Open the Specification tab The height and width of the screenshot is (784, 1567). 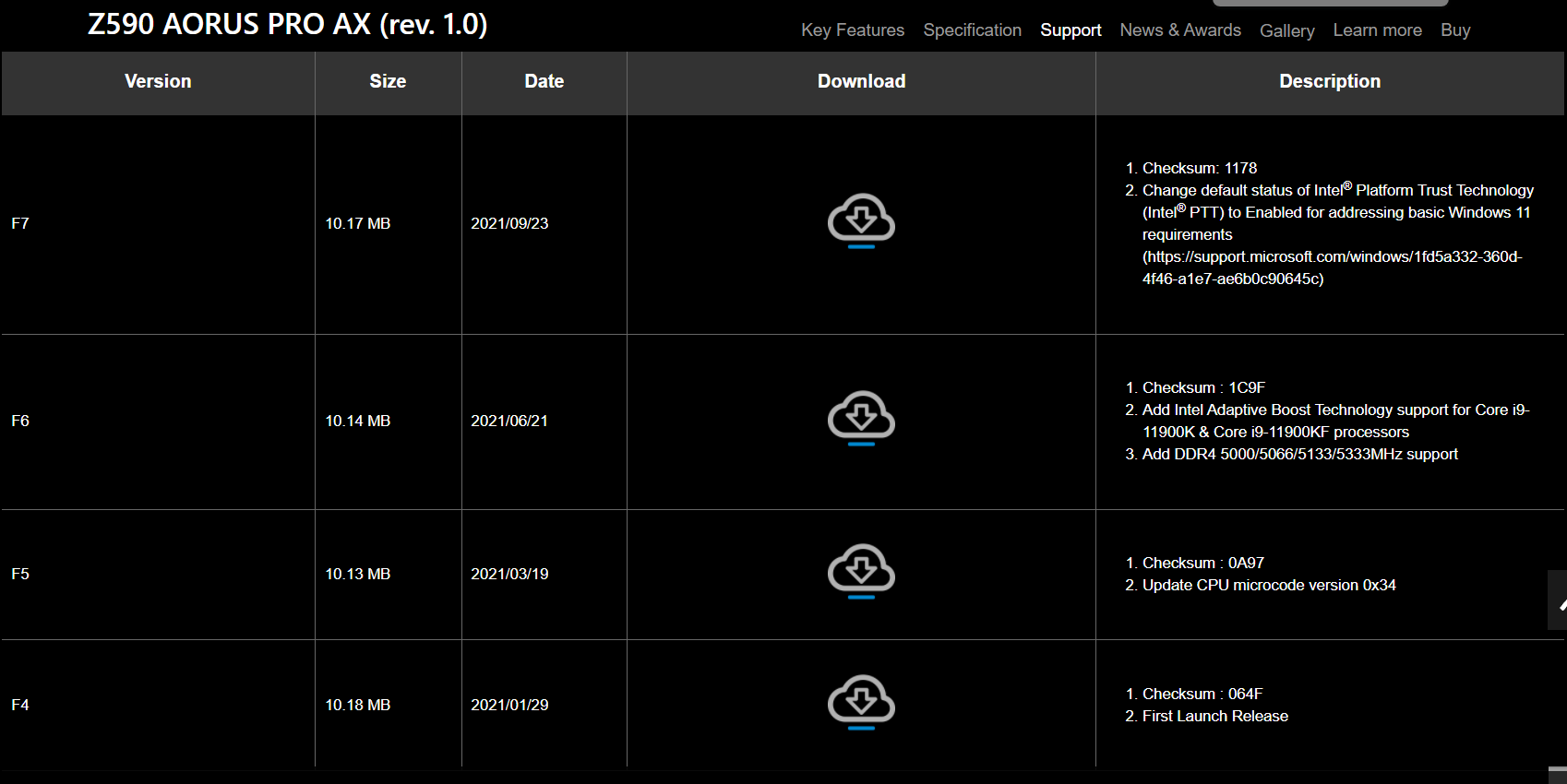point(972,30)
